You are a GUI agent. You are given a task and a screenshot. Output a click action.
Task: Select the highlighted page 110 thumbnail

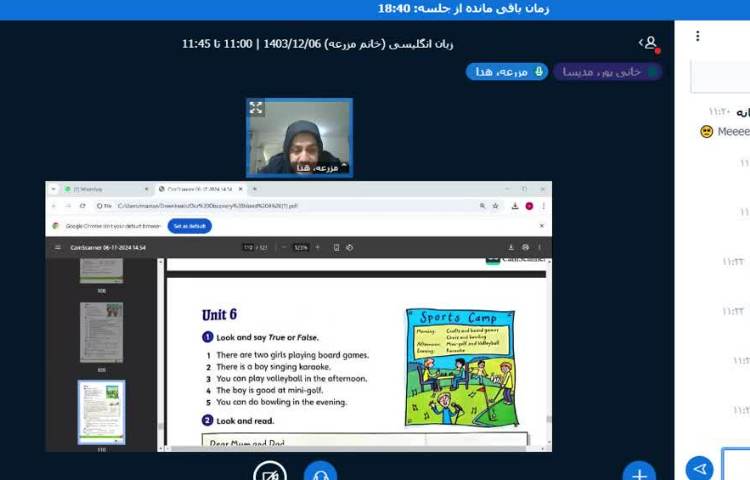(x=102, y=411)
